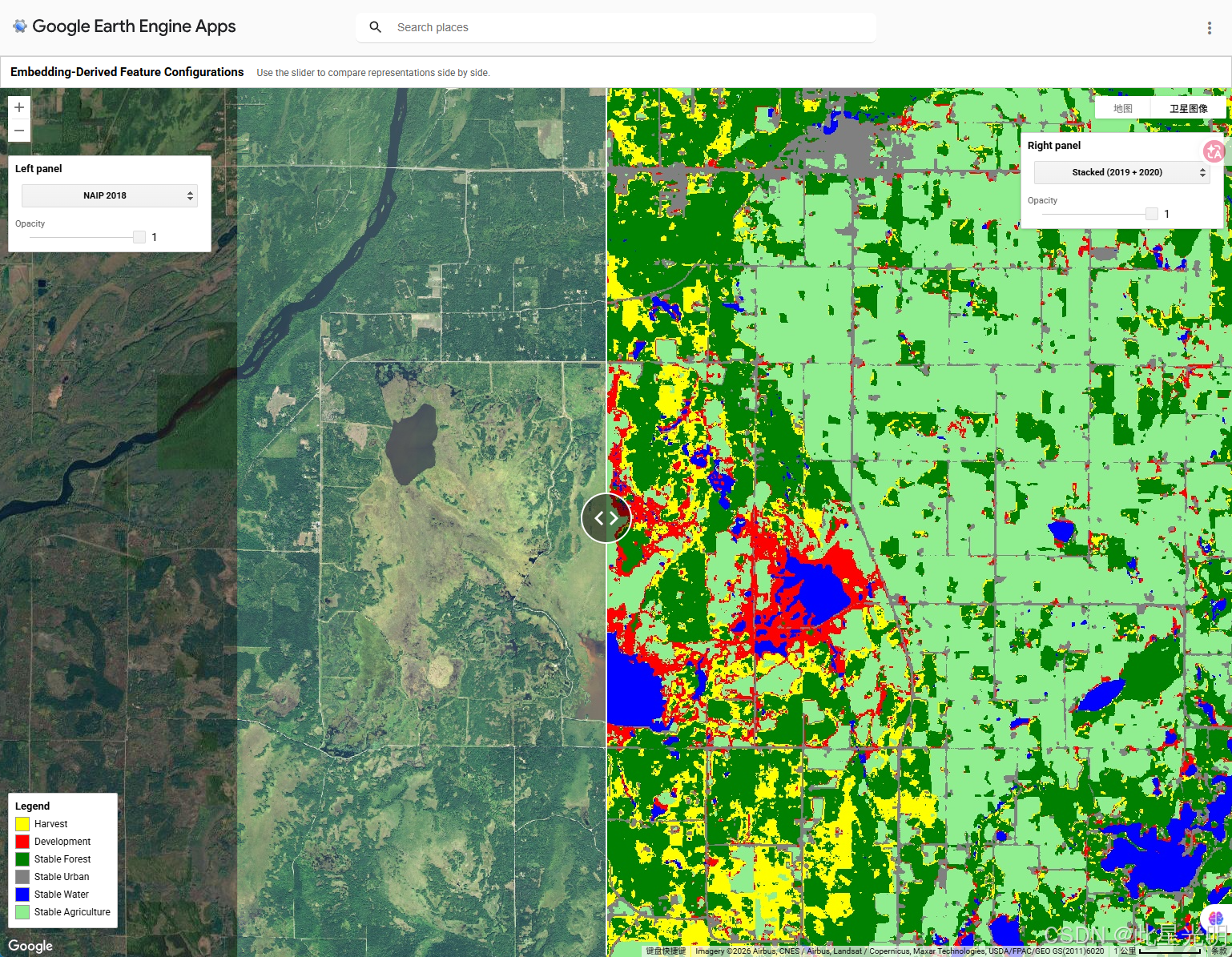Click the yellow Harvest legend swatch
Screen dimensions: 1232x957
[x=22, y=824]
